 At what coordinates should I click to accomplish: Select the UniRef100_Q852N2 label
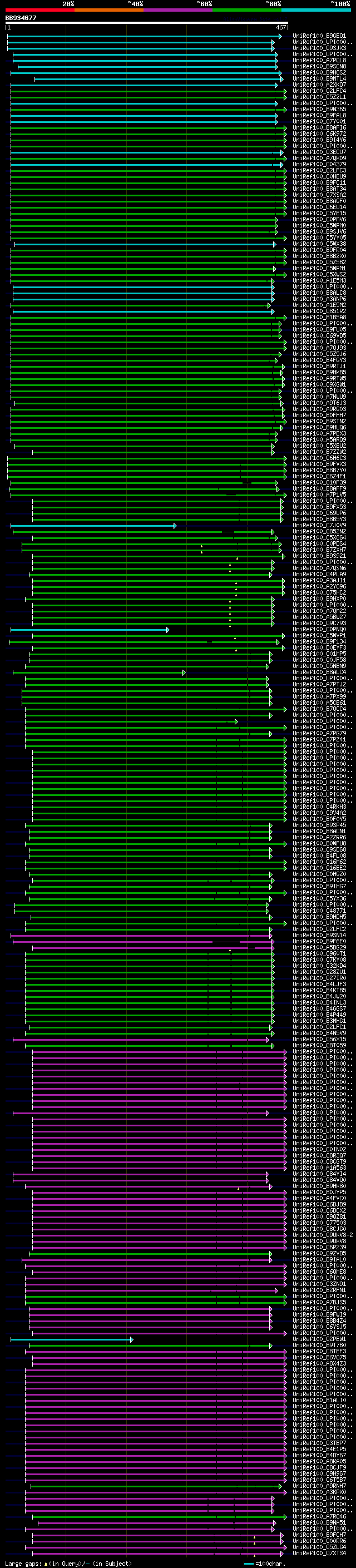tap(319, 531)
